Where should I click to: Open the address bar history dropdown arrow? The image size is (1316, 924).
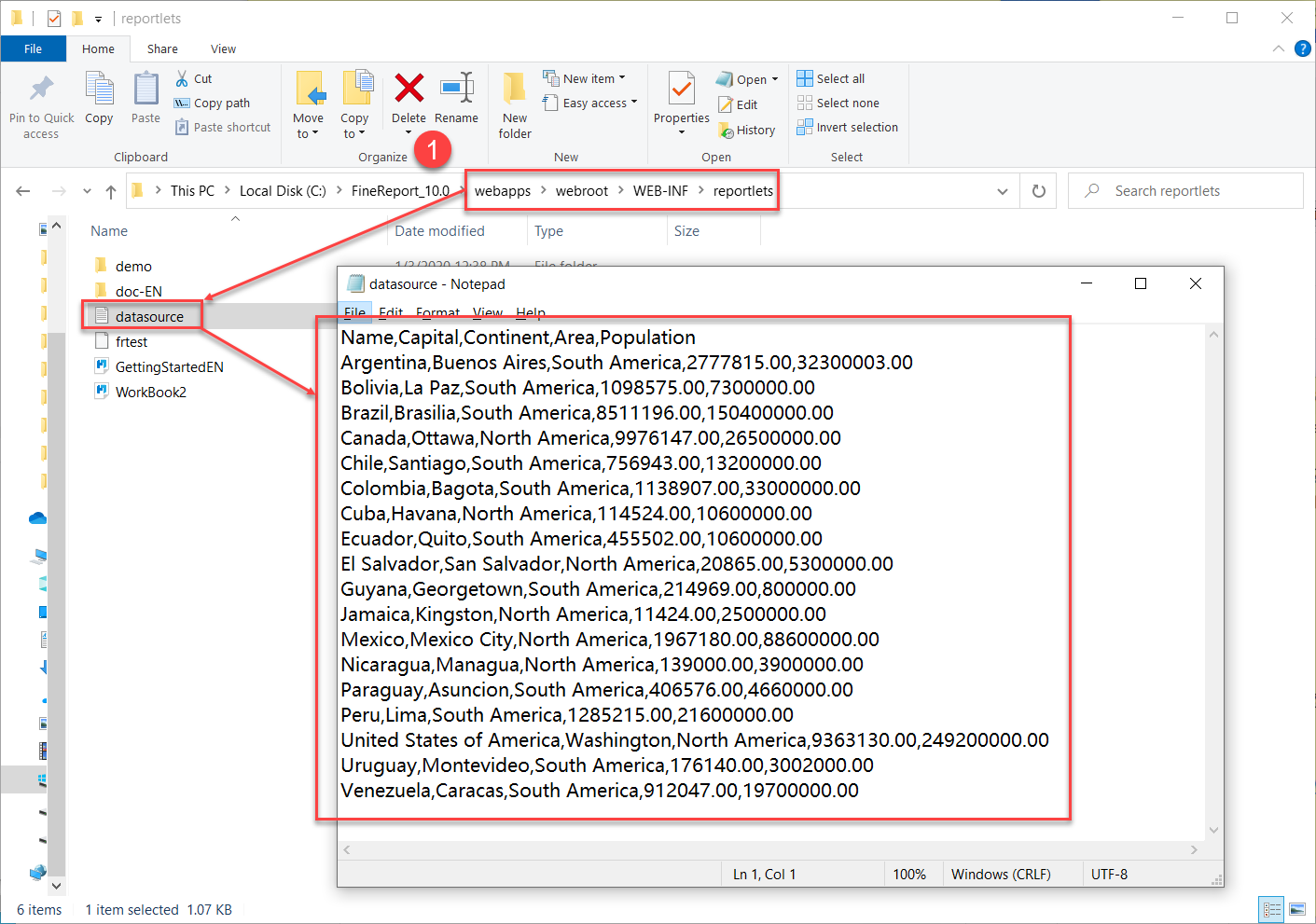coord(1002,190)
